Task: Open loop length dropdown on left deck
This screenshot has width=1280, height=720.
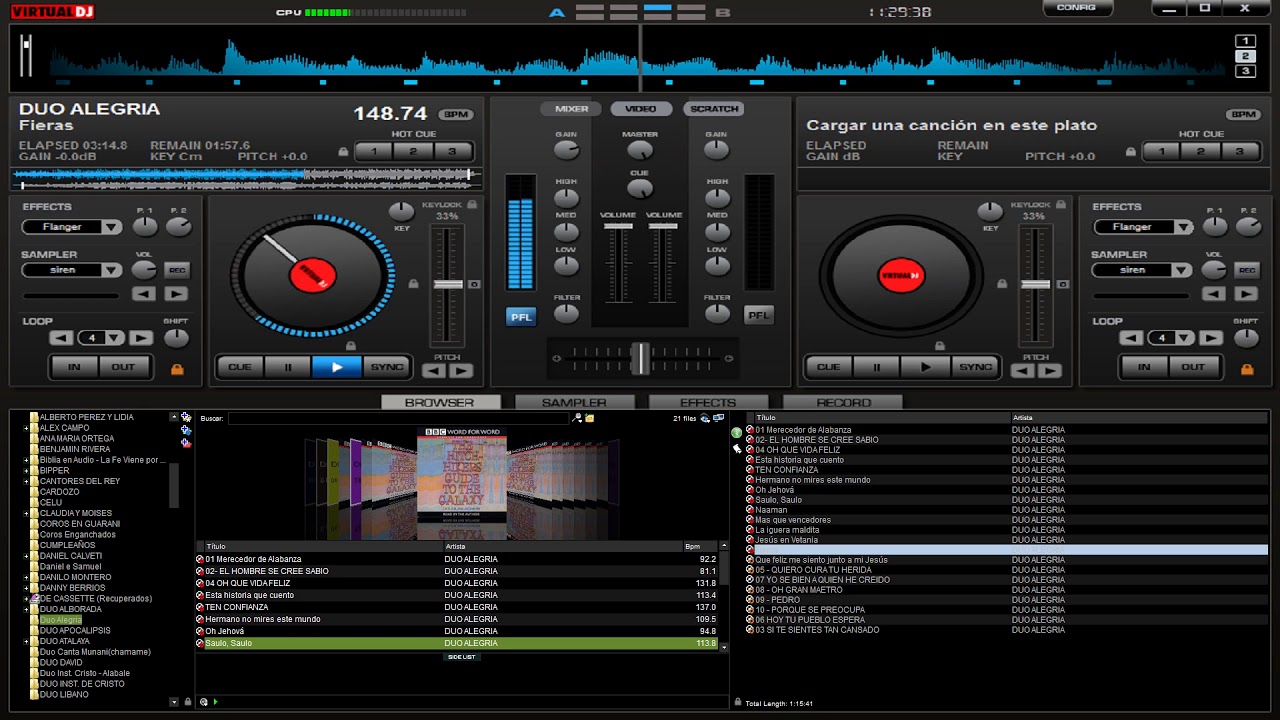Action: point(115,338)
